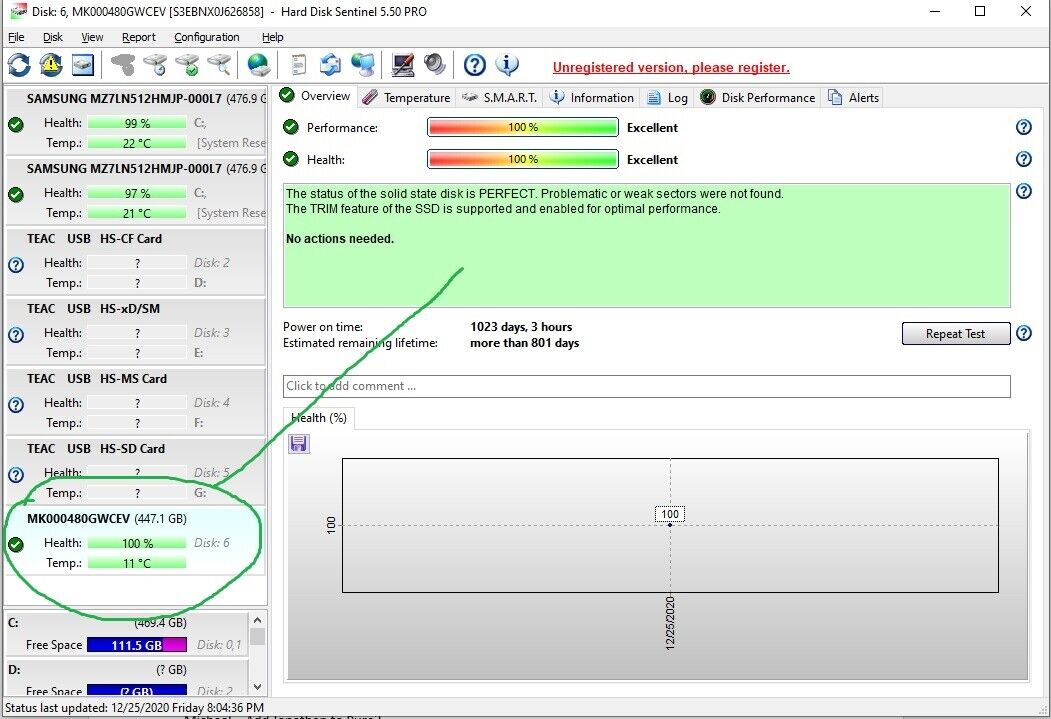Click the warning refresh toolbar icon
Viewport: 1051px width, 719px height.
pyautogui.click(x=50, y=66)
